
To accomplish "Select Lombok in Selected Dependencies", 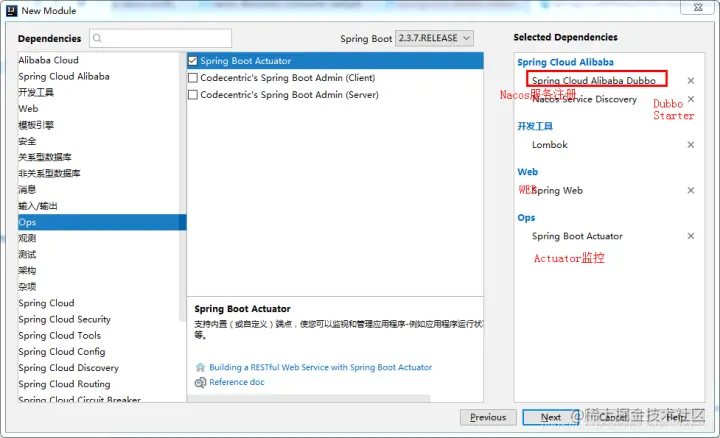I will click(550, 145).
